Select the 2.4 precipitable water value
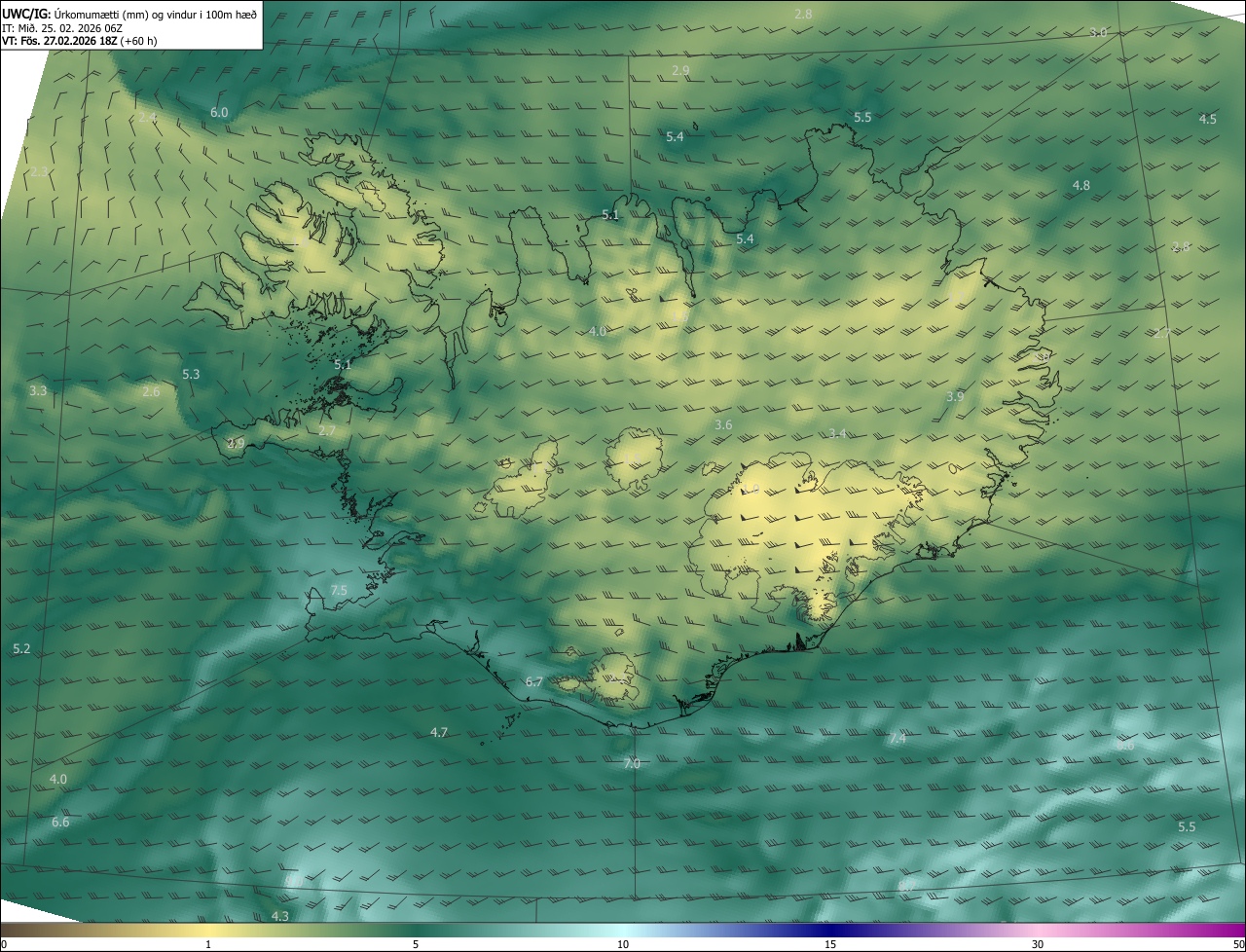 coord(147,118)
